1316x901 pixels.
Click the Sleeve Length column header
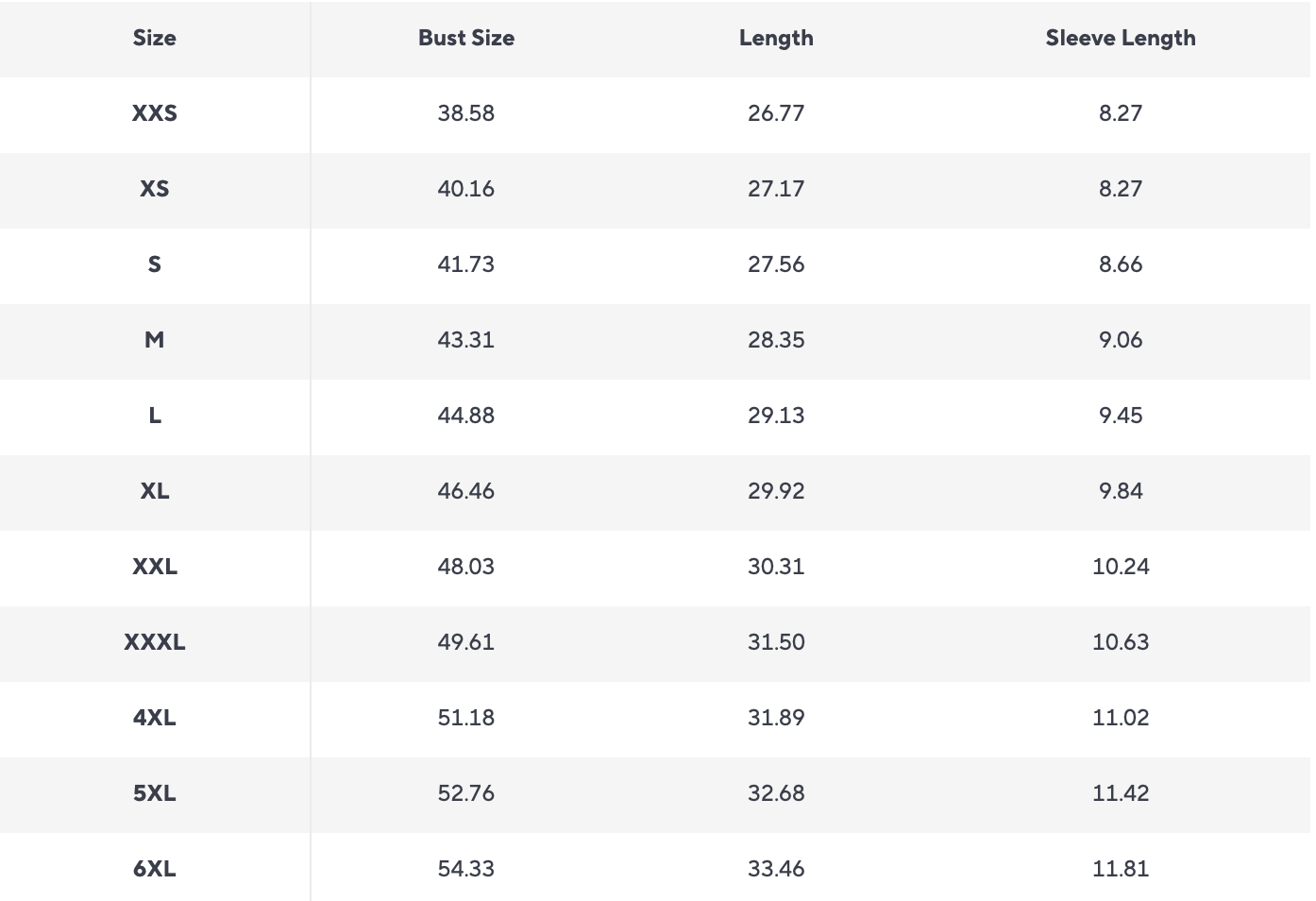(1121, 38)
